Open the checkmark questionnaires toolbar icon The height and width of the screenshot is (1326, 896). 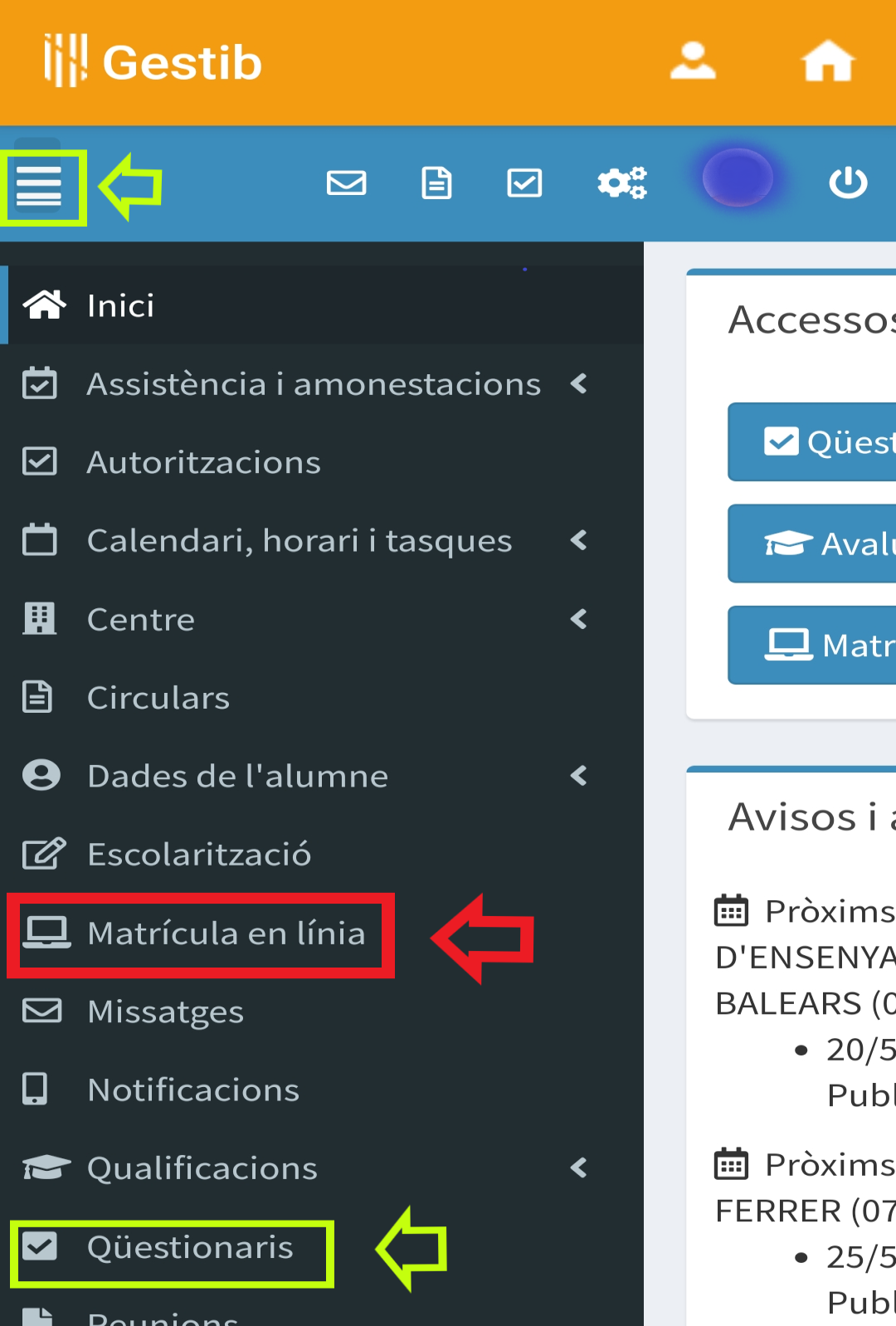click(524, 183)
